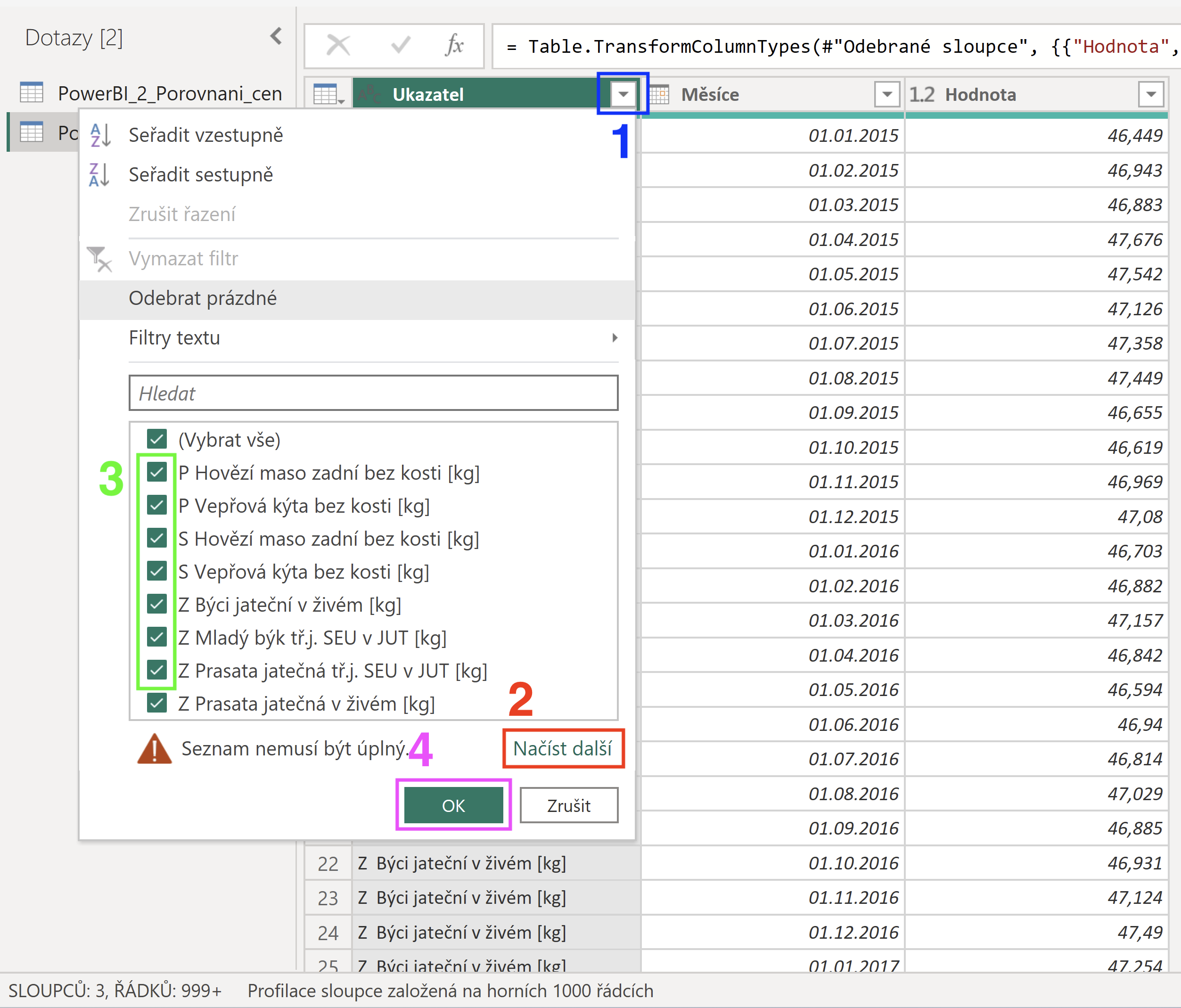Click the cell with value 46,449
Screen dimensions: 1181x1008
click(x=1036, y=136)
